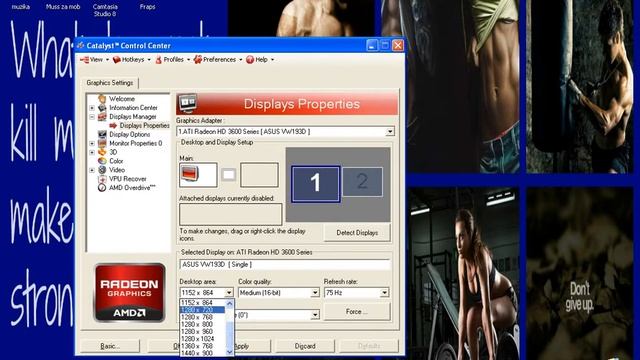Click the red Help icon

(250, 60)
